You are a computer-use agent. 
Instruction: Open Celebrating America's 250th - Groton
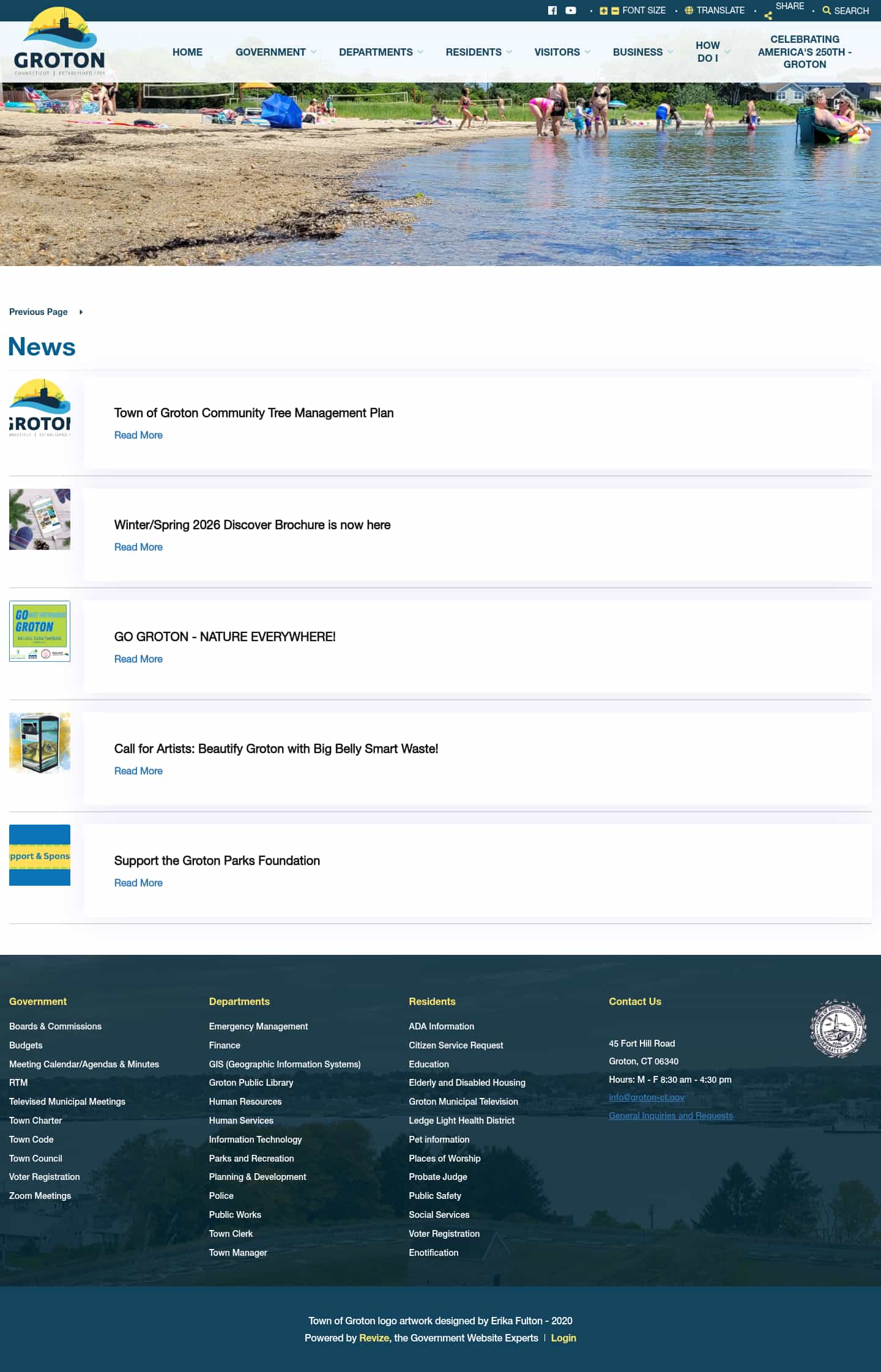point(805,52)
